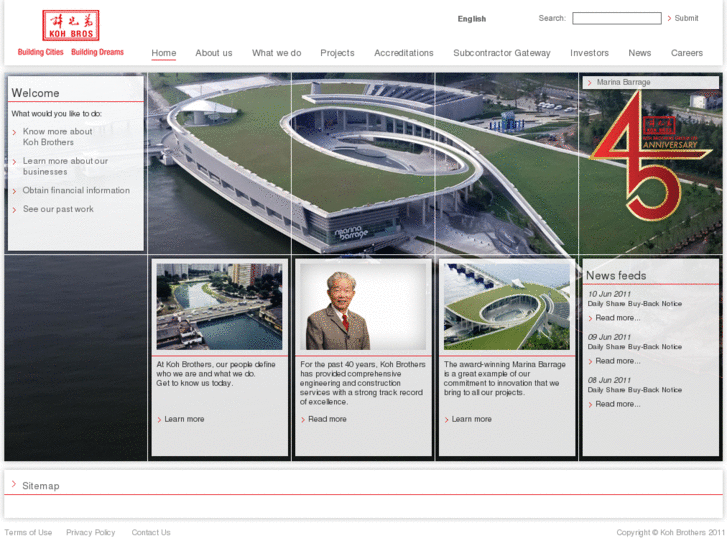Click the Marina Barrage small thumbnail
Viewport: 727px width, 545px height.
click(507, 307)
